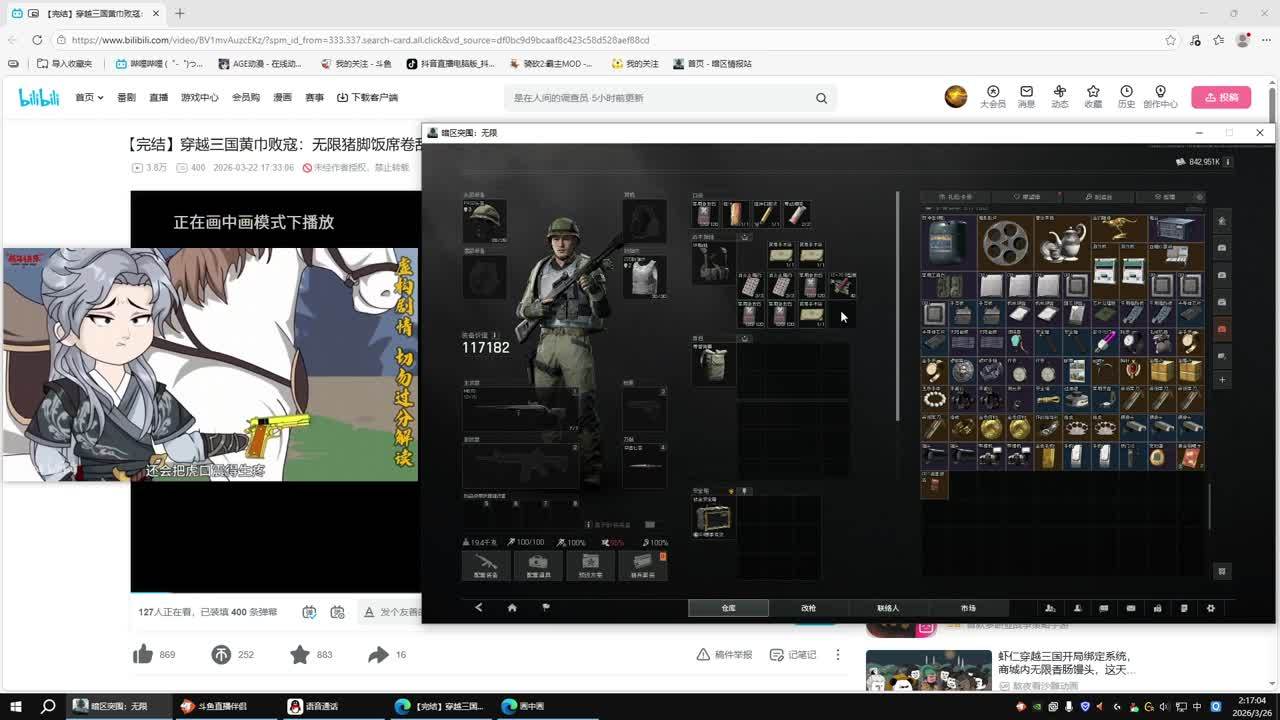Click the back arrow in the game's bottom bar
Image resolution: width=1280 pixels, height=720 pixels.
479,608
